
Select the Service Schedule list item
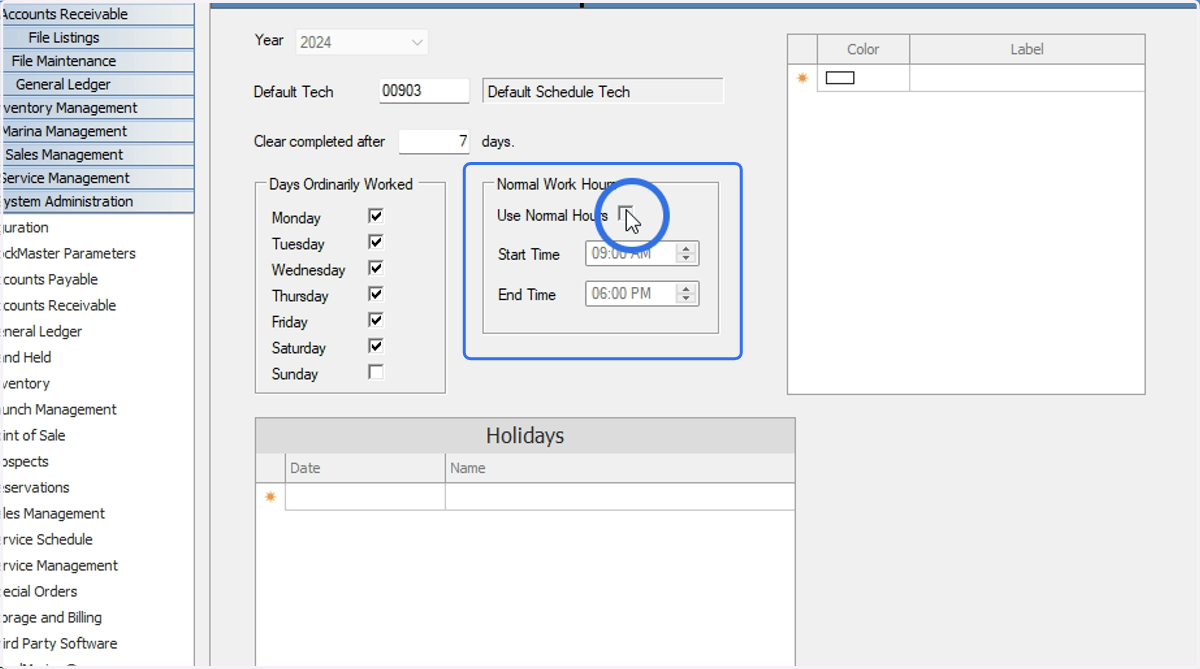coord(46,539)
